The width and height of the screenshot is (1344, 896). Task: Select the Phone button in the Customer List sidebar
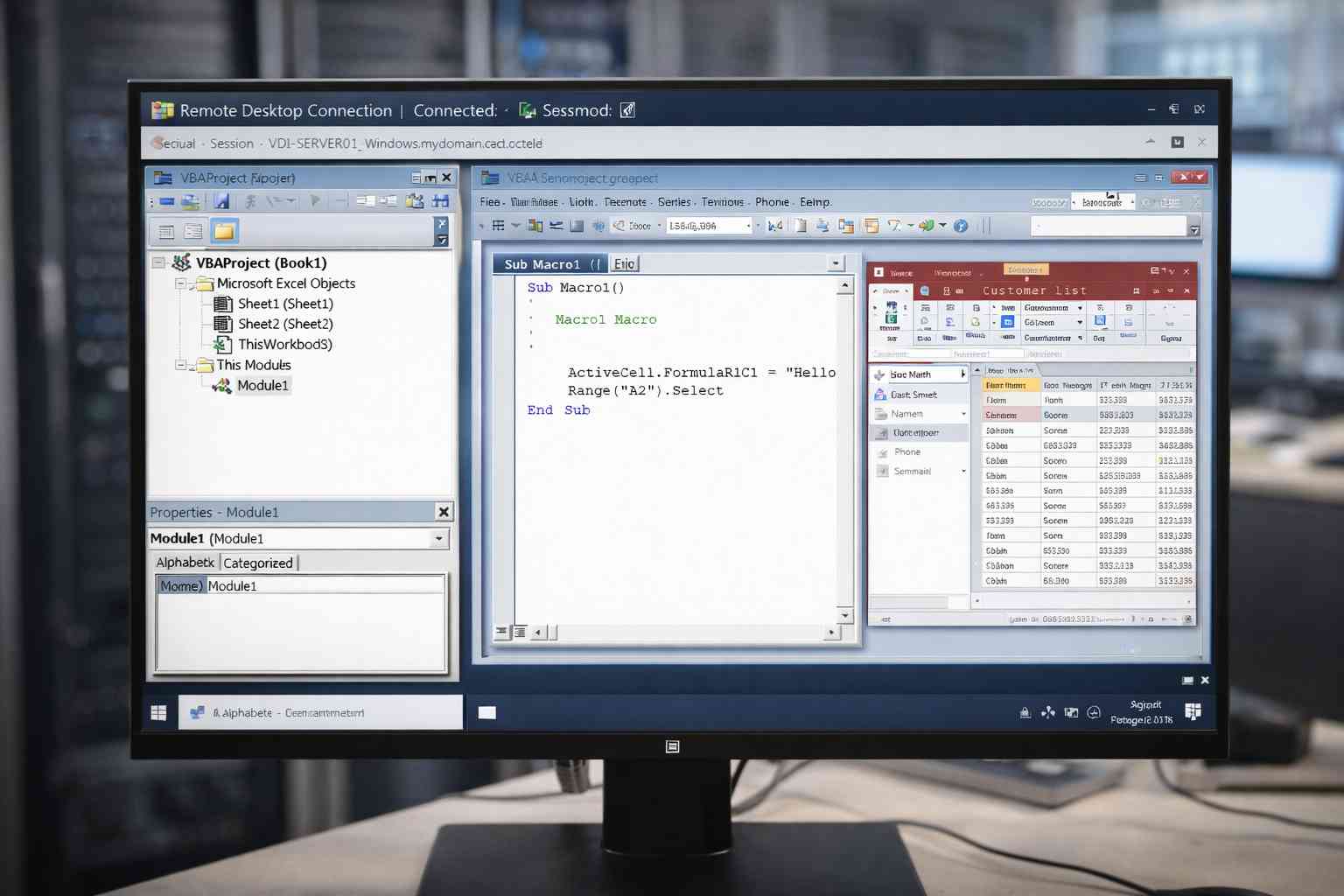908,451
